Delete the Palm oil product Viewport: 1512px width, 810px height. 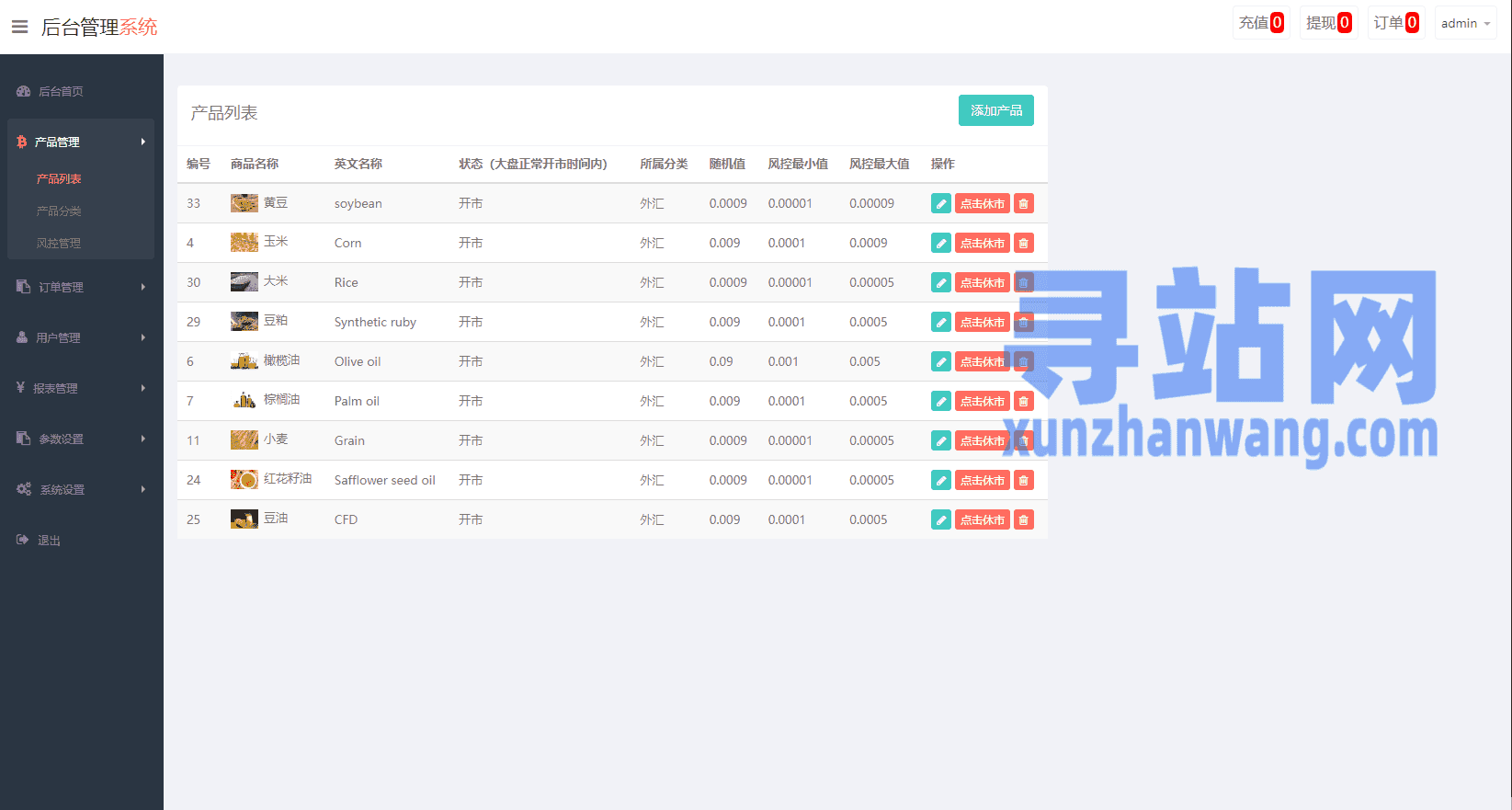(1023, 402)
